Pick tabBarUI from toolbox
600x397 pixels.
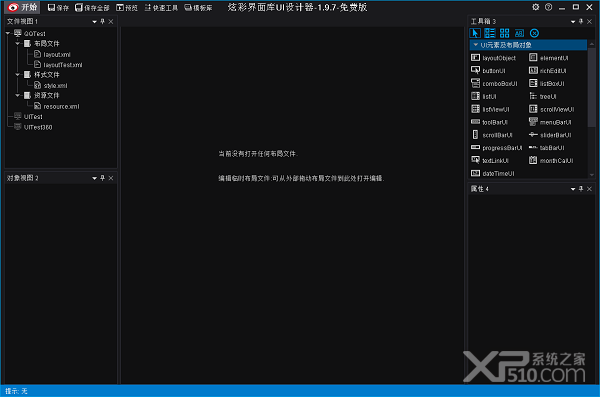547,148
